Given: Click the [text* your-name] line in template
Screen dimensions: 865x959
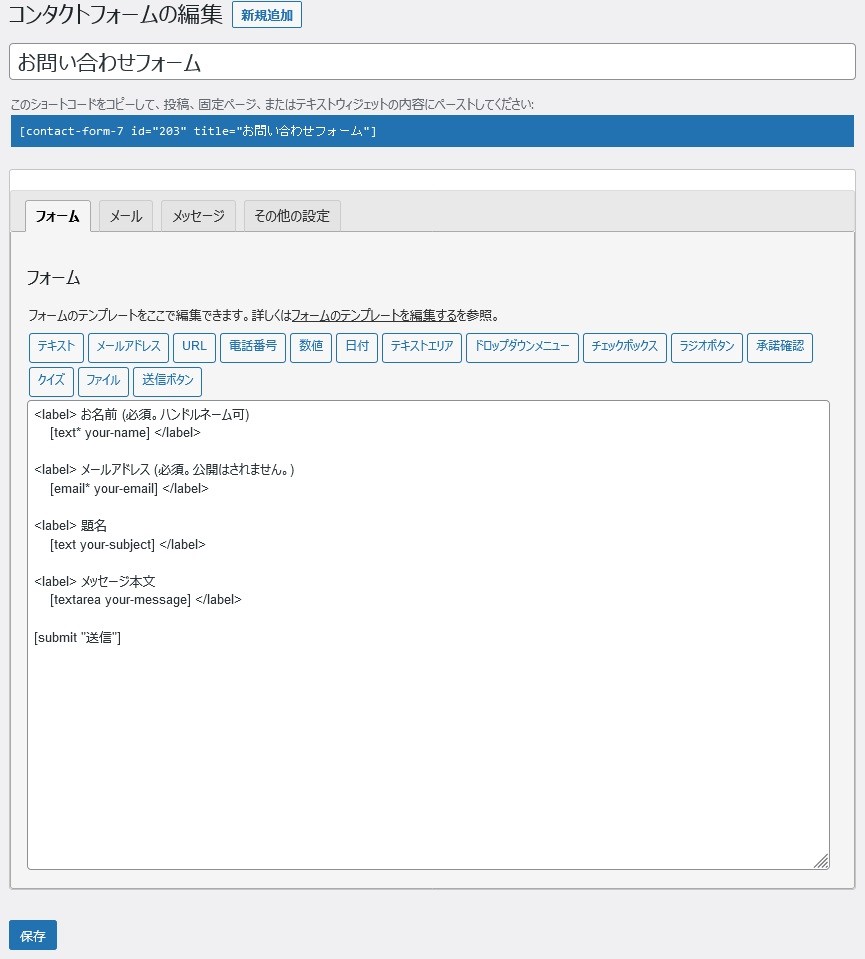Looking at the screenshot, I should tap(125, 433).
